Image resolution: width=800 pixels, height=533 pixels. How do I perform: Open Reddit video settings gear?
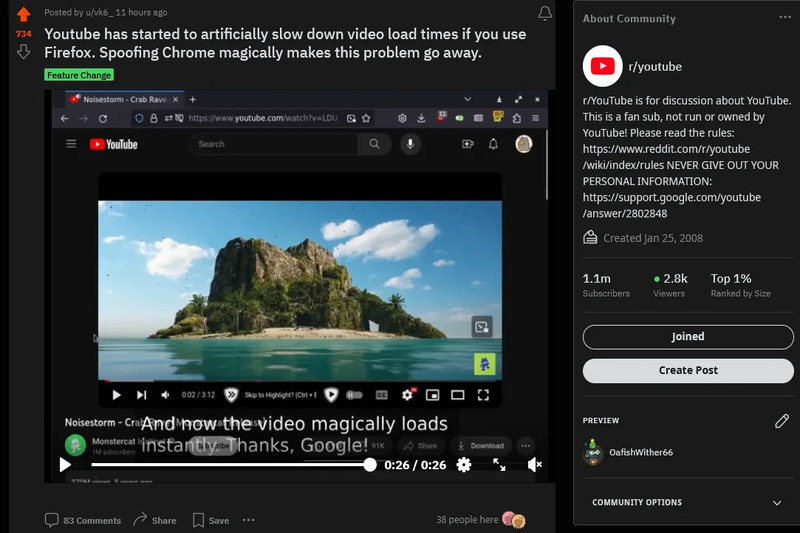click(464, 465)
